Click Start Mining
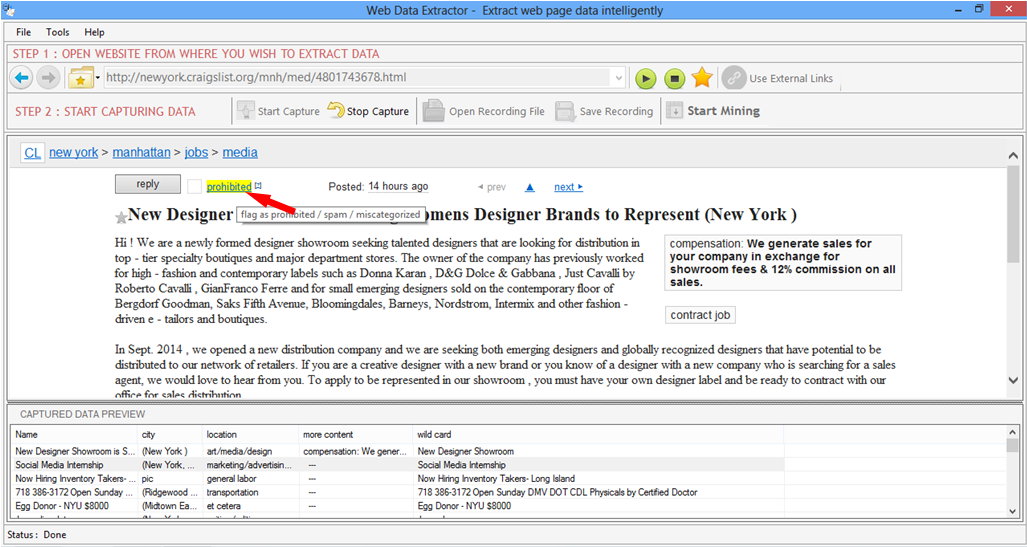The width and height of the screenshot is (1027, 547). tap(713, 111)
